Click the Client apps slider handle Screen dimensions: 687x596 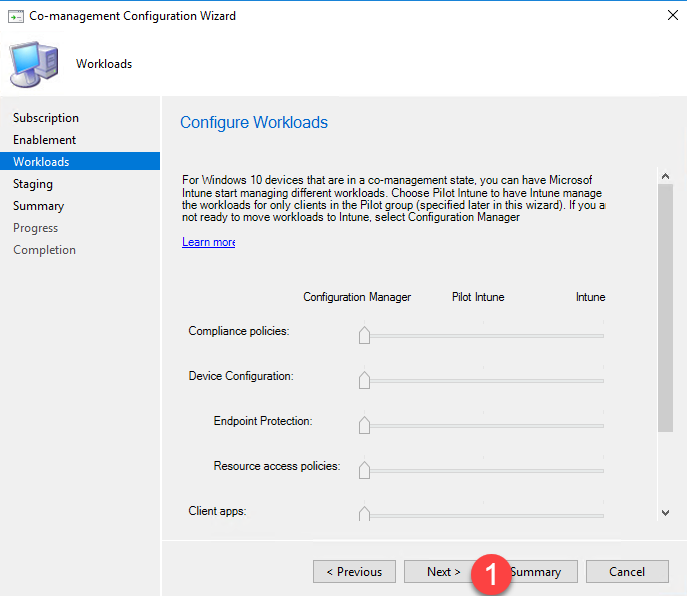pyautogui.click(x=364, y=513)
